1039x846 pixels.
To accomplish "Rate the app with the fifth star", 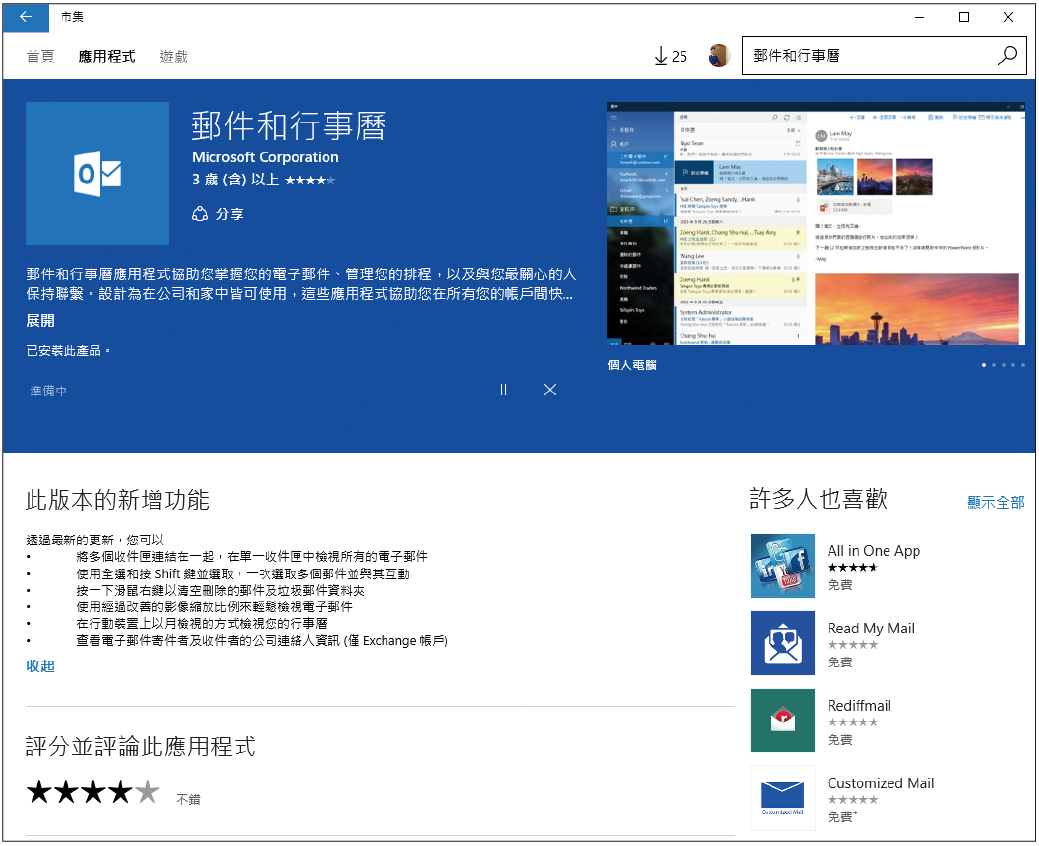I will point(147,792).
